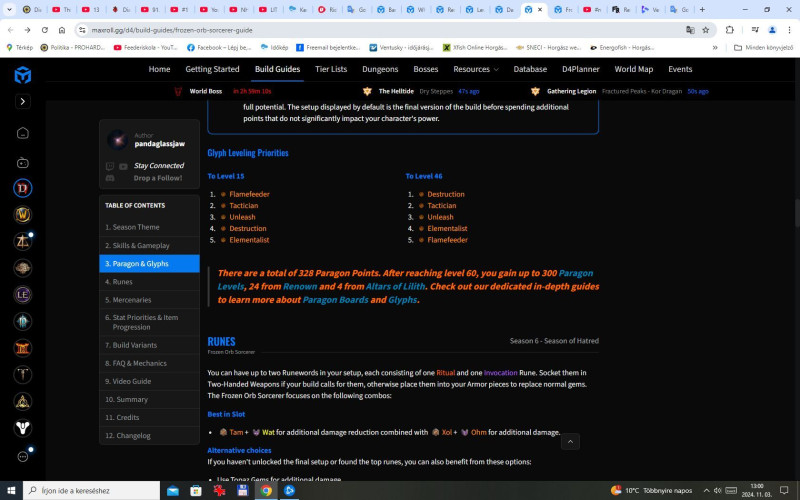Open Destruction glyph under To Level 46
The width and height of the screenshot is (800, 500).
point(446,194)
